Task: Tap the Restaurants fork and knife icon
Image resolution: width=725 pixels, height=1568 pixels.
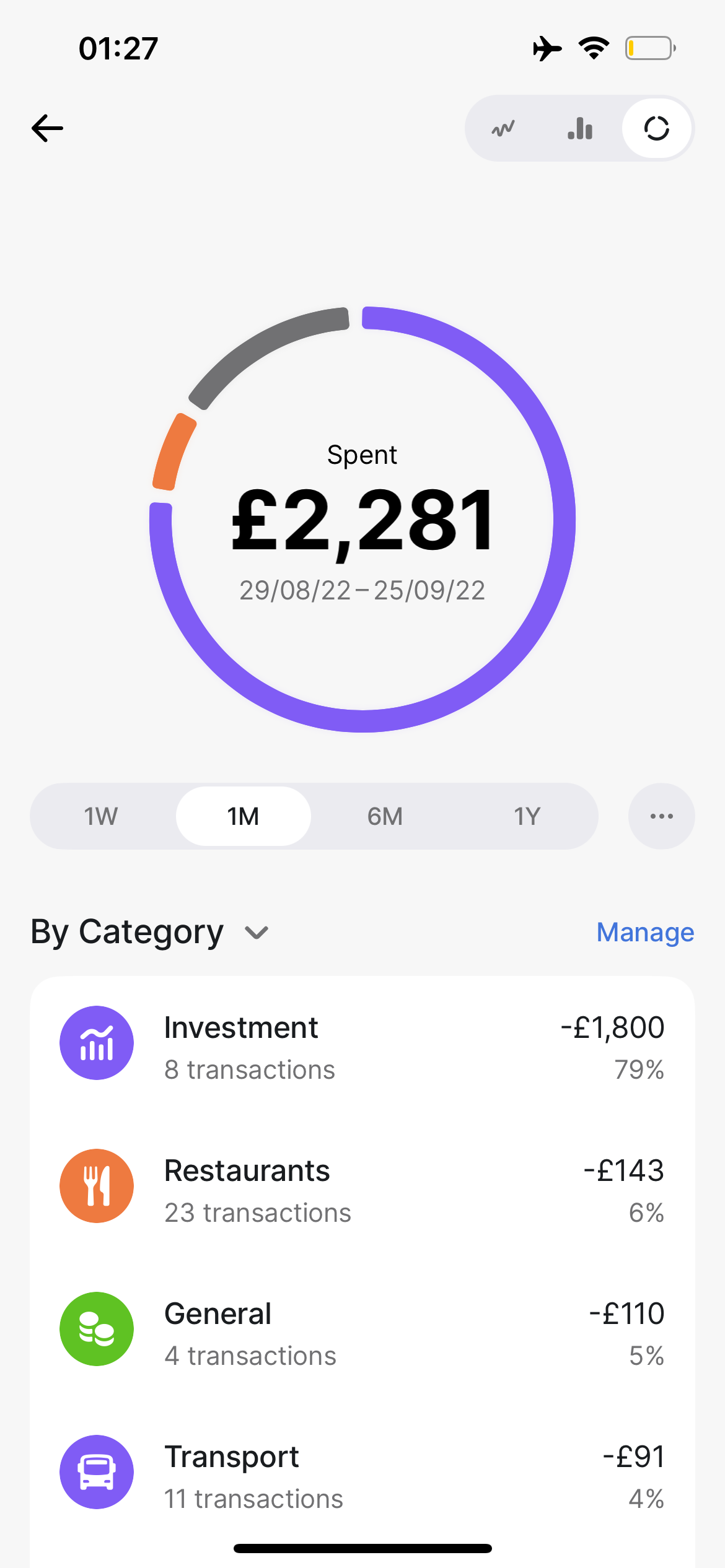Action: point(97,1186)
